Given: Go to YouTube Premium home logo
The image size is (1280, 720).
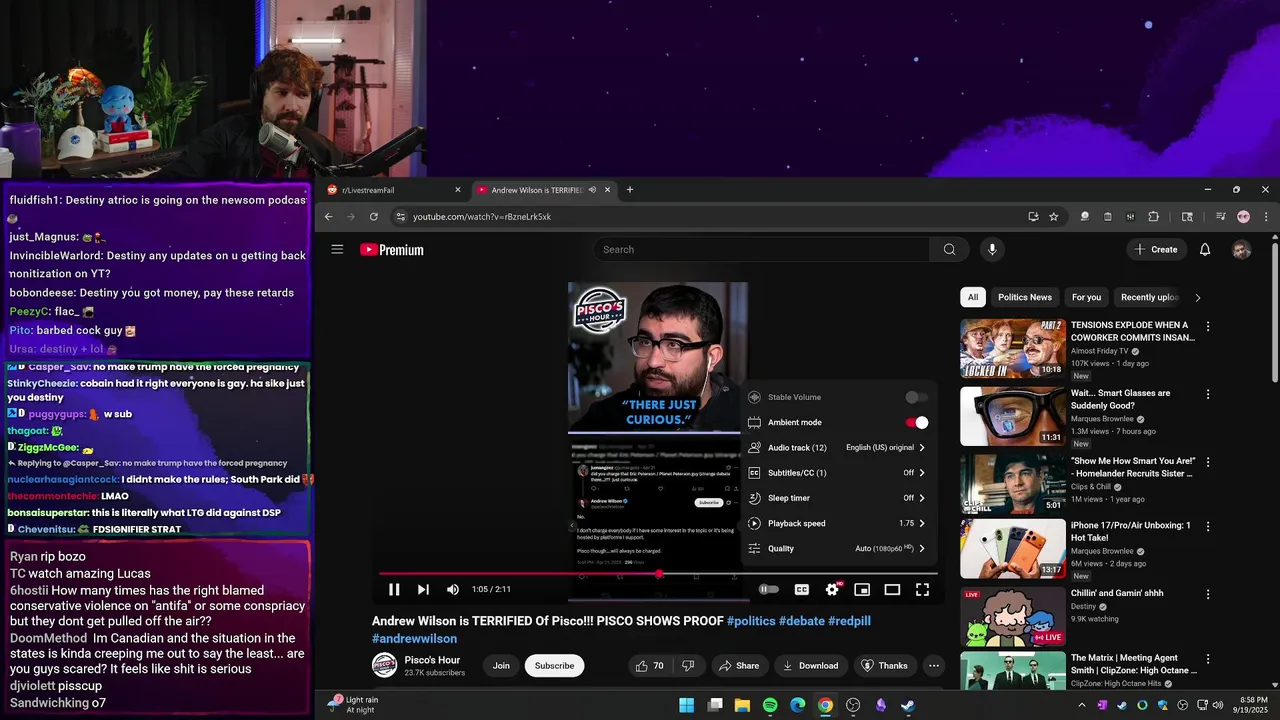Looking at the screenshot, I should (x=392, y=250).
